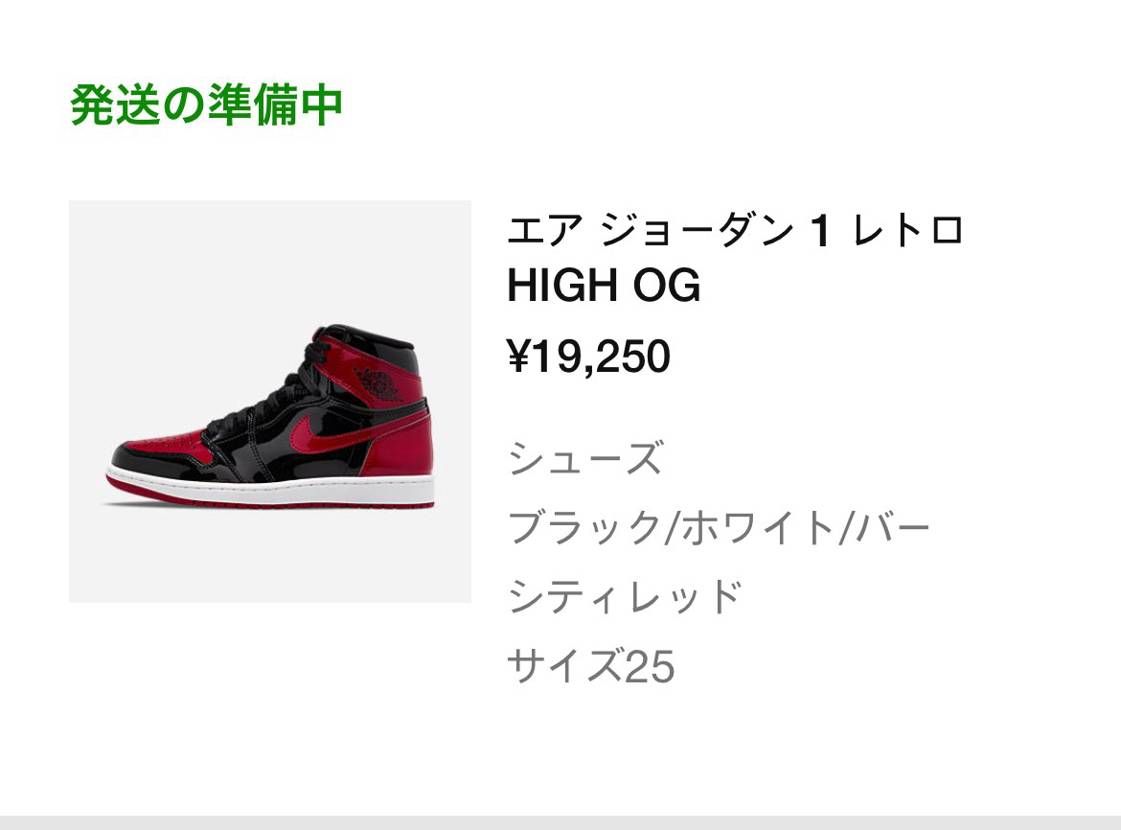The image size is (1121, 830).
Task: Select the エア ジョーダン 1 レトロ product title
Action: (736, 231)
